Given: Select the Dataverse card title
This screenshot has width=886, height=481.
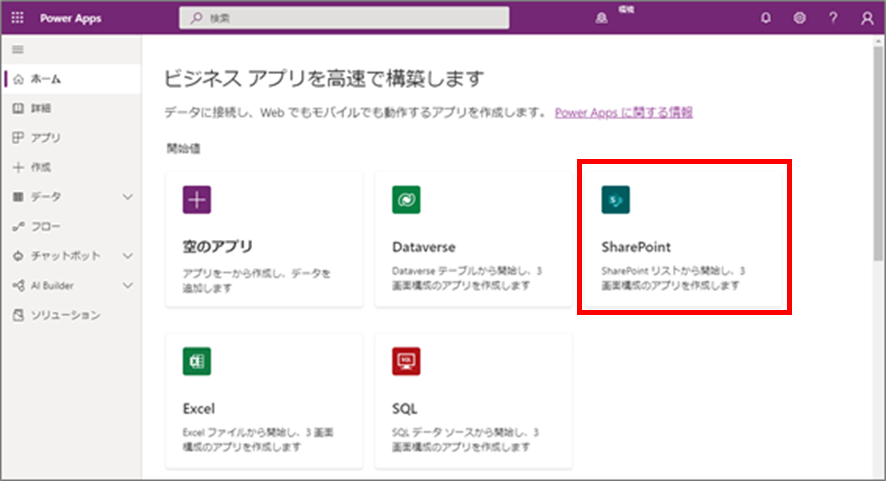Looking at the screenshot, I should 424,247.
